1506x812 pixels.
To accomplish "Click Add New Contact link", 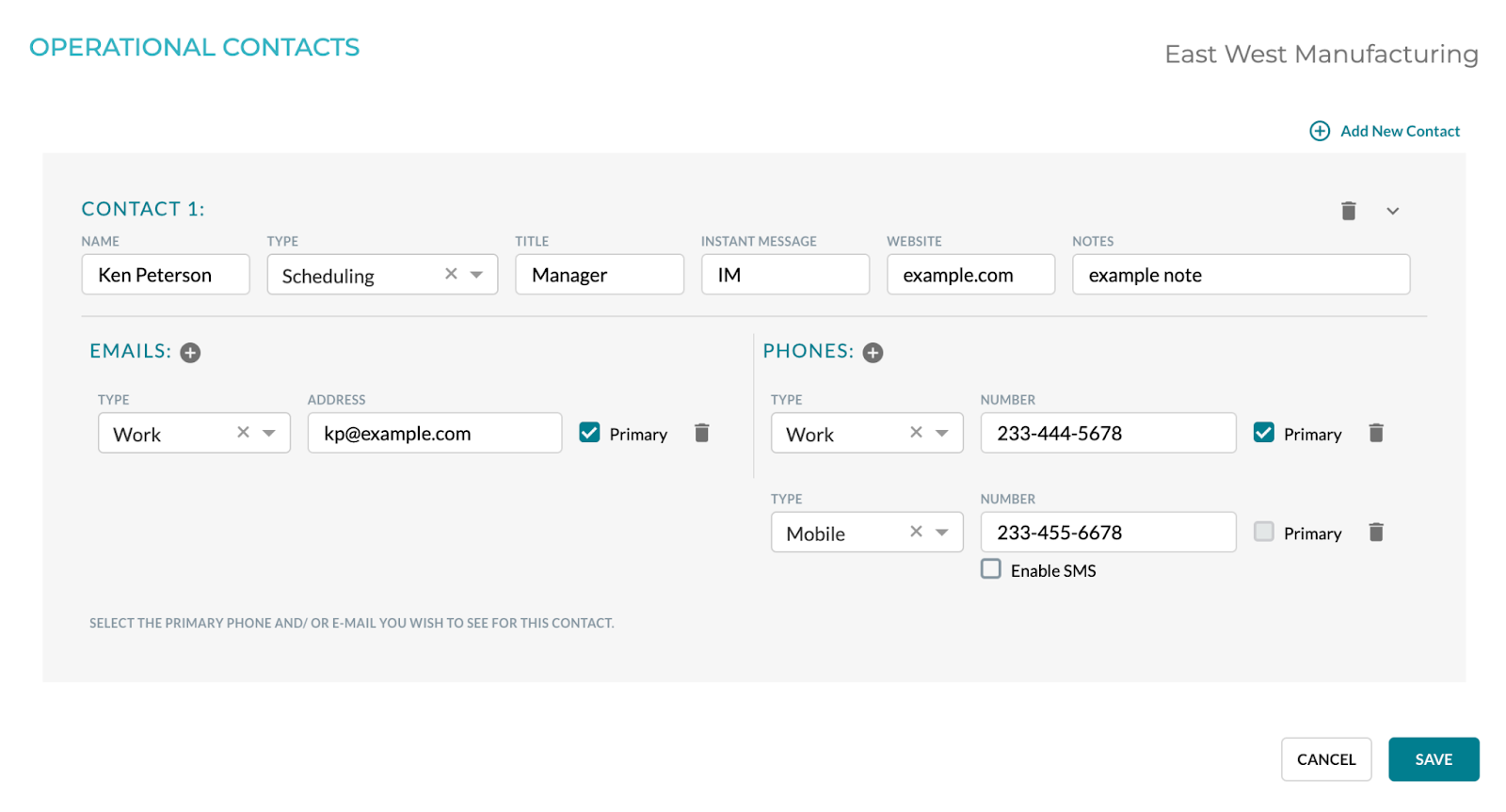I will (x=1400, y=131).
